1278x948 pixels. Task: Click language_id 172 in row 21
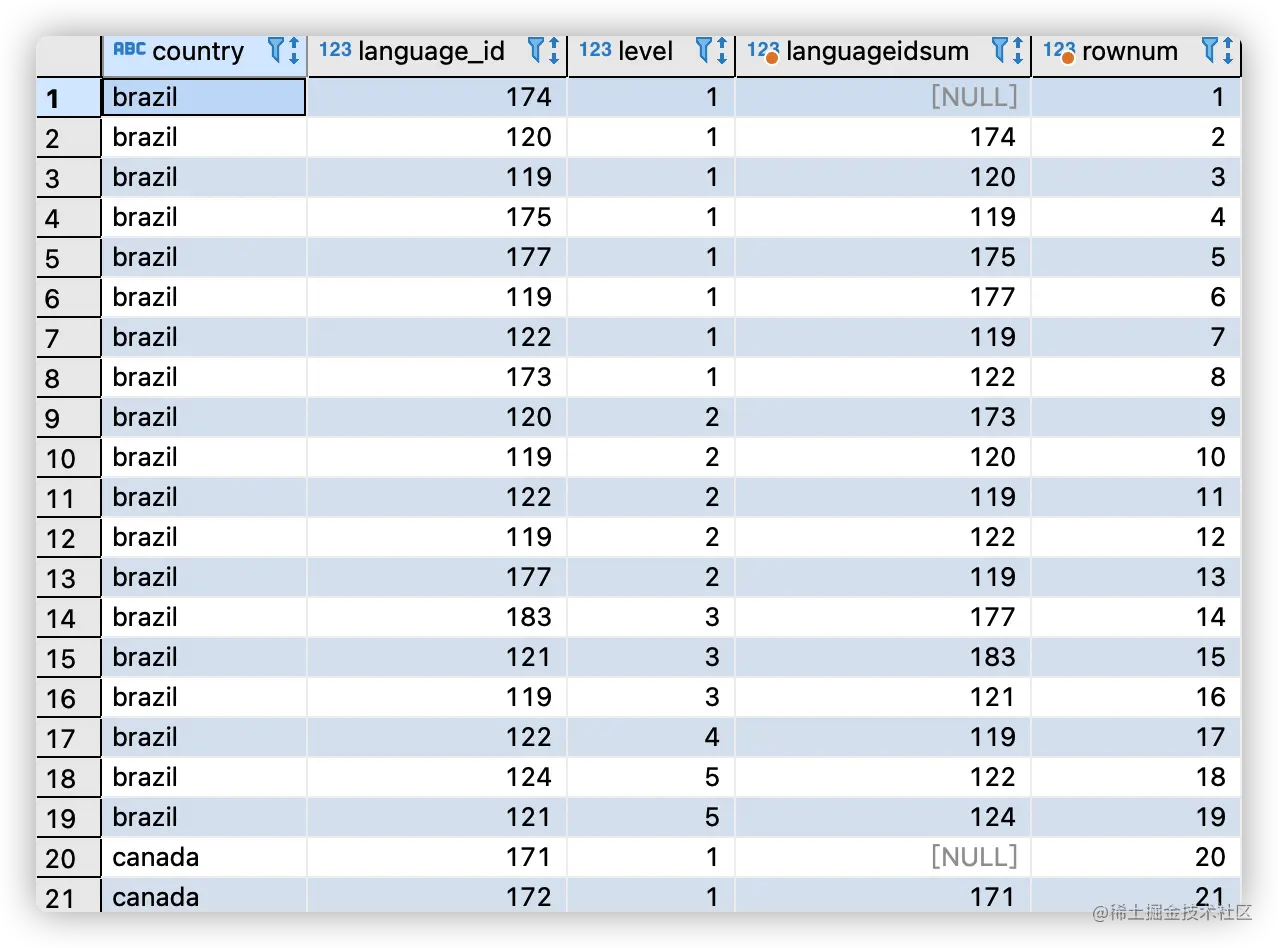click(437, 895)
